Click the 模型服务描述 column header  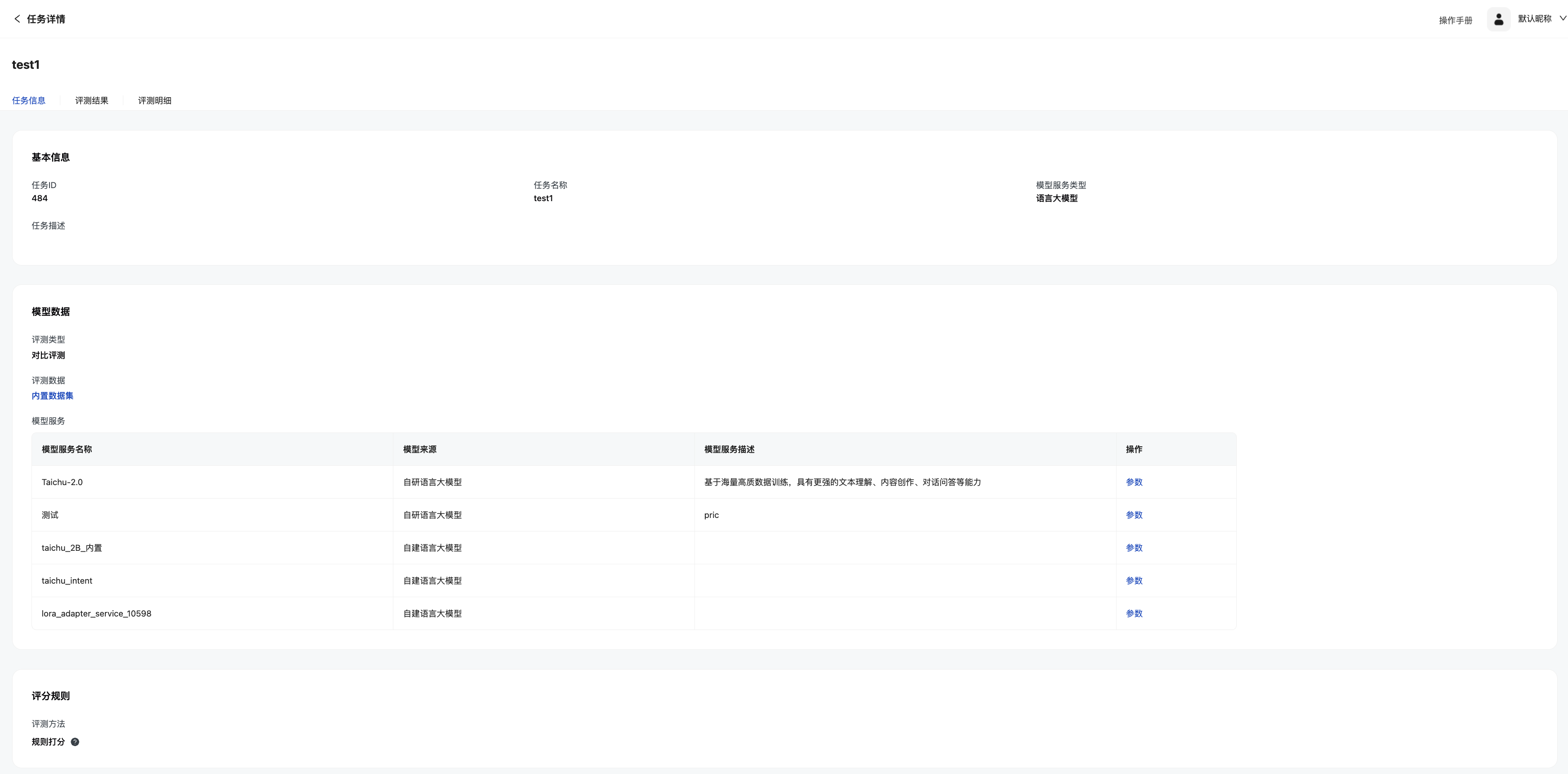729,449
